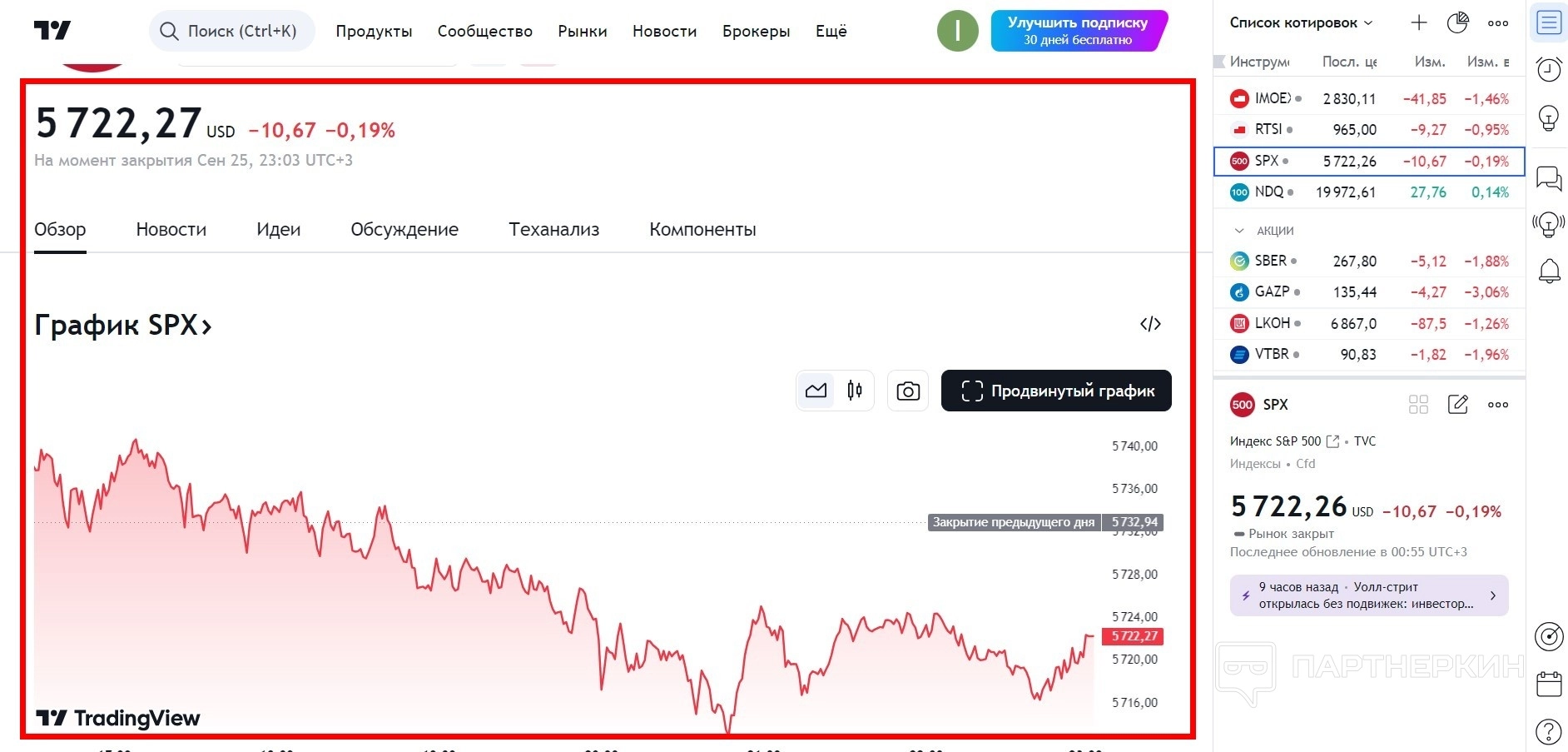Select the NDQ row in the watchlist
The width and height of the screenshot is (1568, 752).
tap(1369, 192)
